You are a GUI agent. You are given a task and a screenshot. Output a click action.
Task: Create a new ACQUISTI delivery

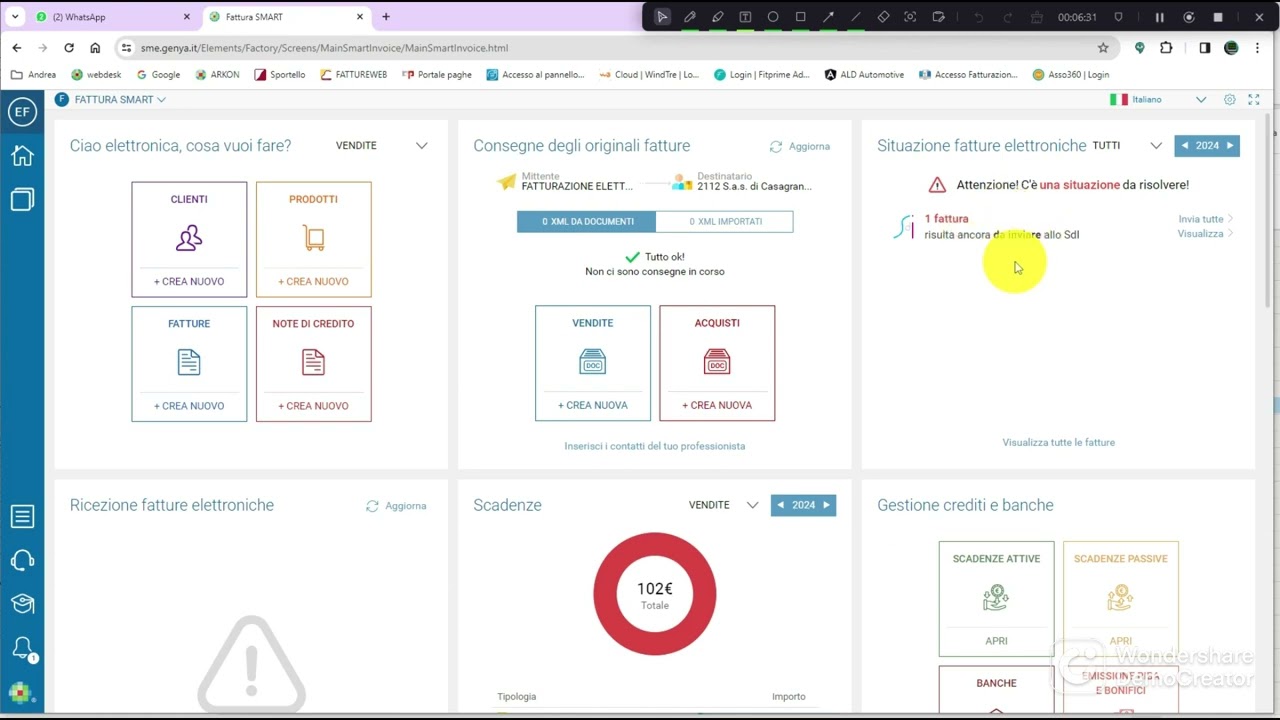(717, 405)
